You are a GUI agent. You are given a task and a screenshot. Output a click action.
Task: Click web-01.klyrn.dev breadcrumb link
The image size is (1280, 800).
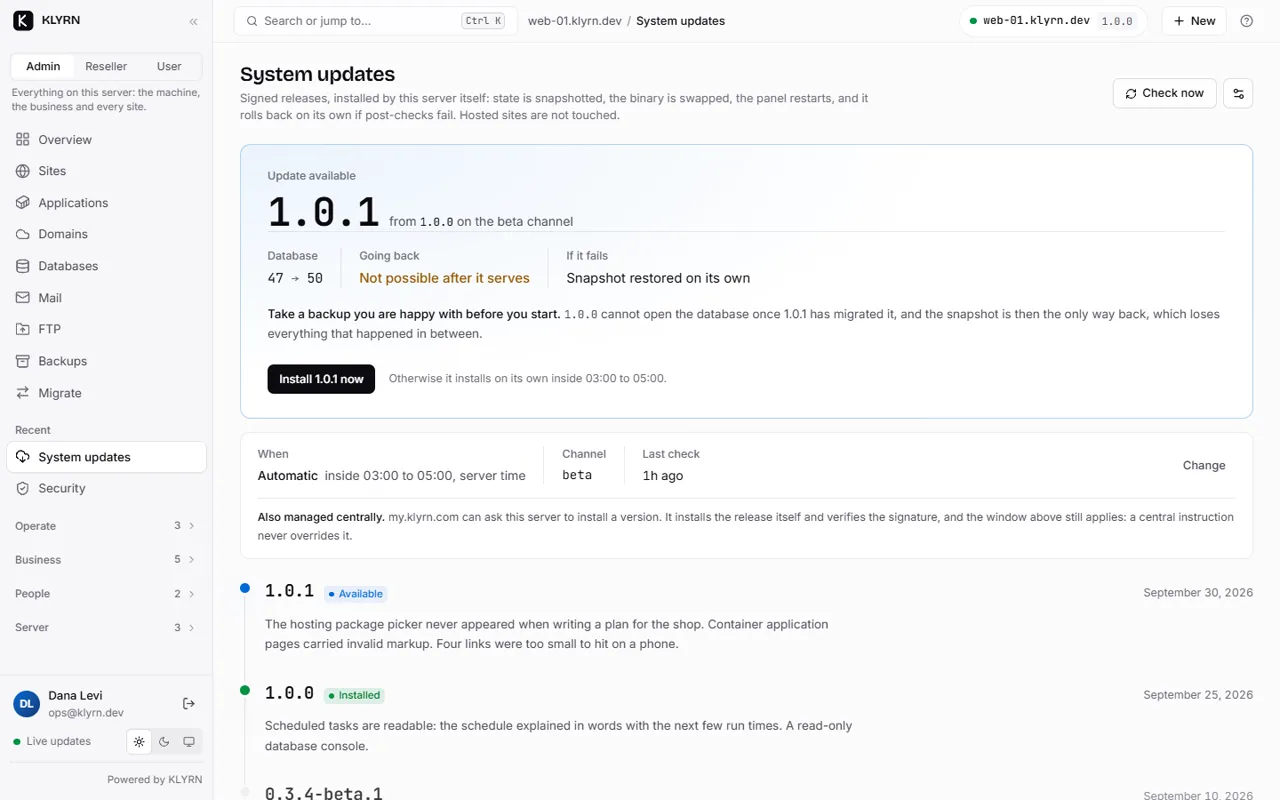(x=575, y=21)
